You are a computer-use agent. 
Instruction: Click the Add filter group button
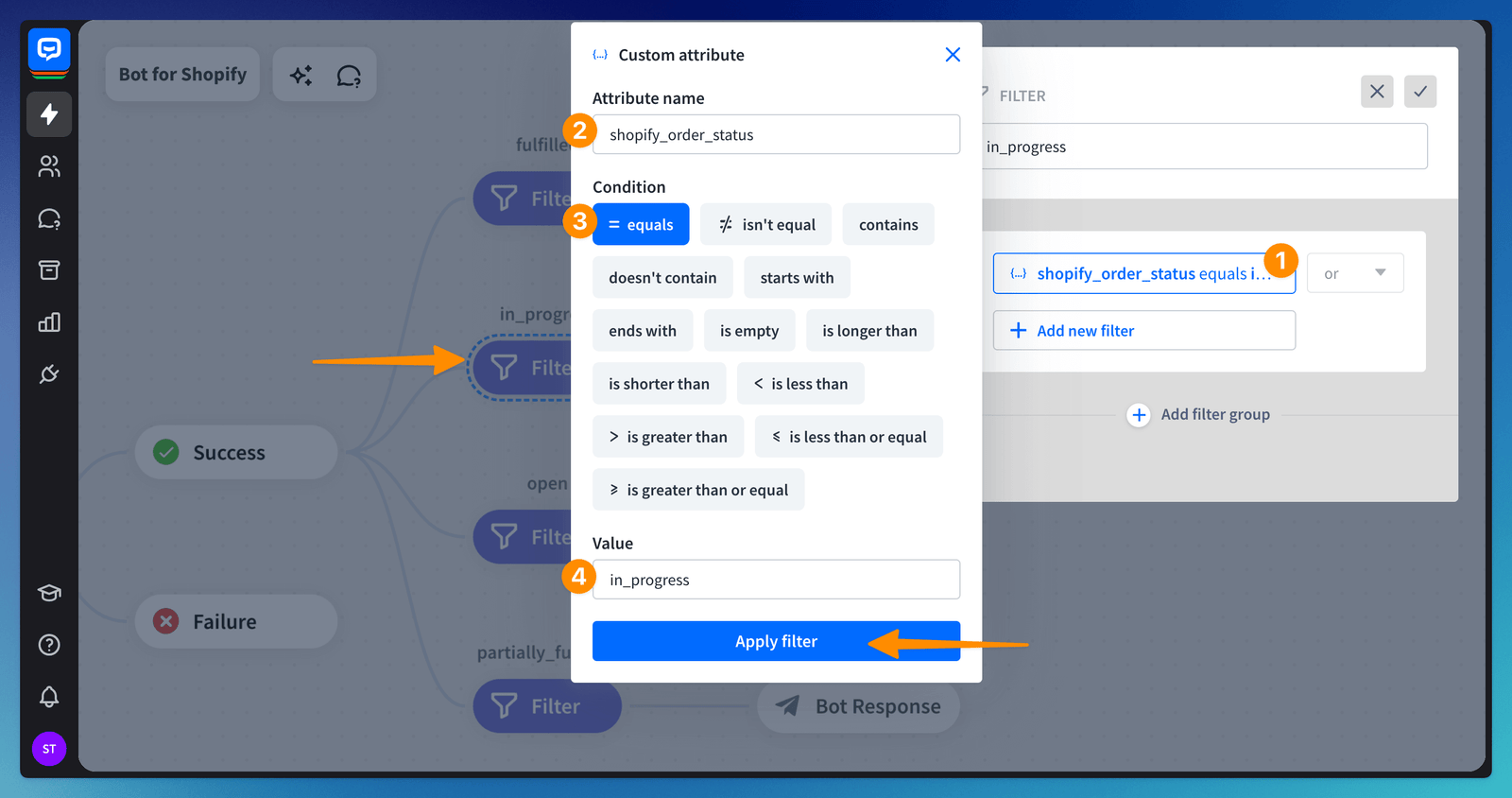1199,415
